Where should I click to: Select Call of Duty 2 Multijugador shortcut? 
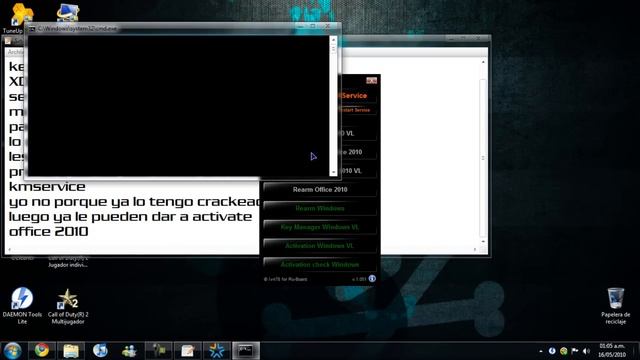coord(68,306)
